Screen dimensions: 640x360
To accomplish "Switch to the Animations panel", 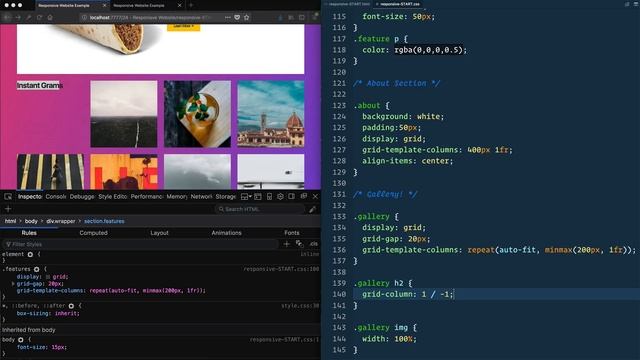I will [227, 233].
